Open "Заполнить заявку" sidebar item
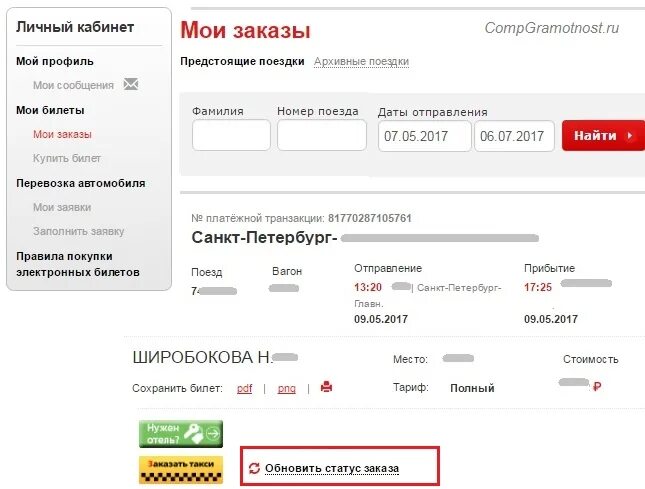This screenshot has width=645, height=489. 78,231
